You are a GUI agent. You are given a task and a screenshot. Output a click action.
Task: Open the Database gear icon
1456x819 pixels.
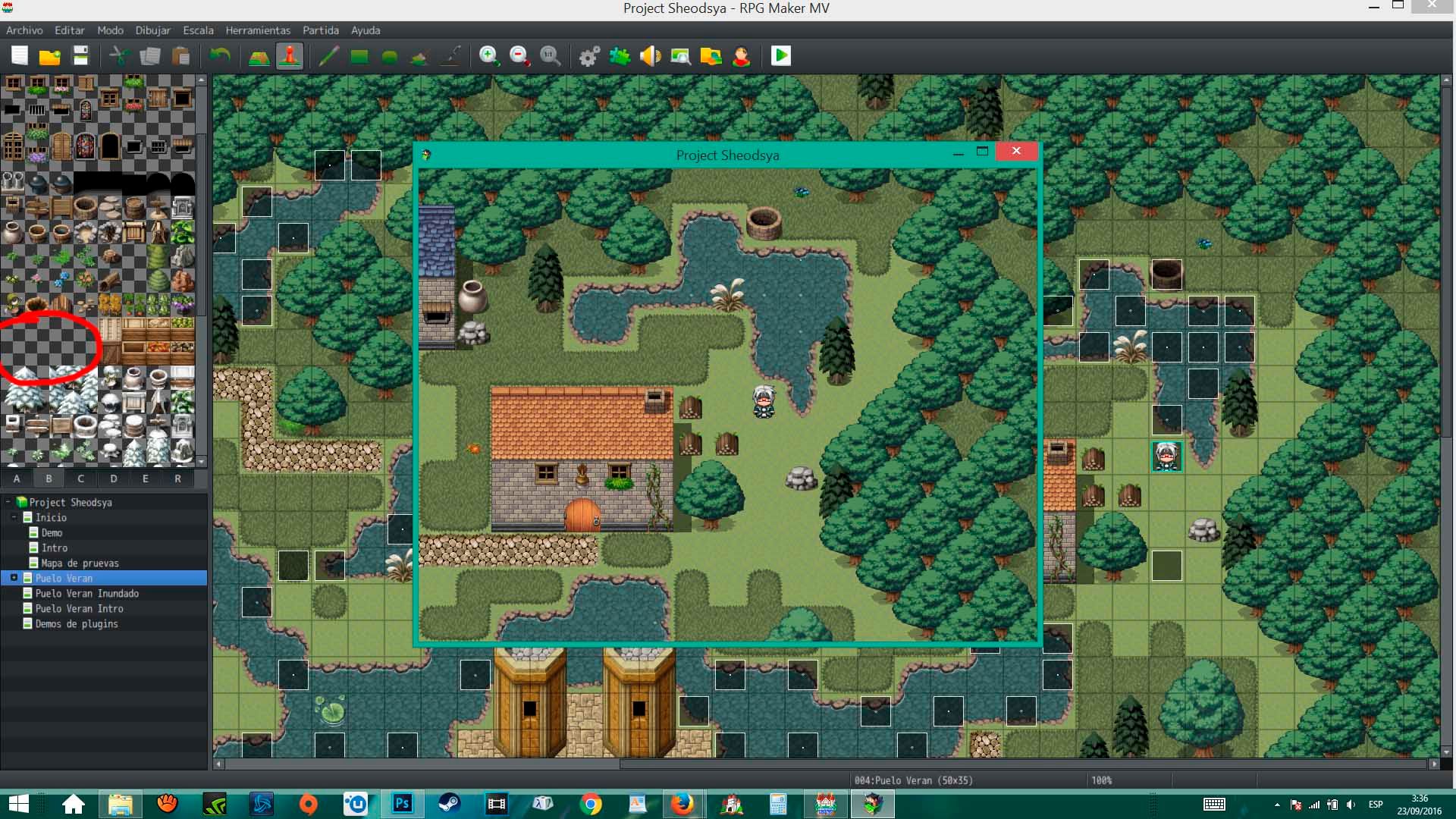pyautogui.click(x=589, y=56)
